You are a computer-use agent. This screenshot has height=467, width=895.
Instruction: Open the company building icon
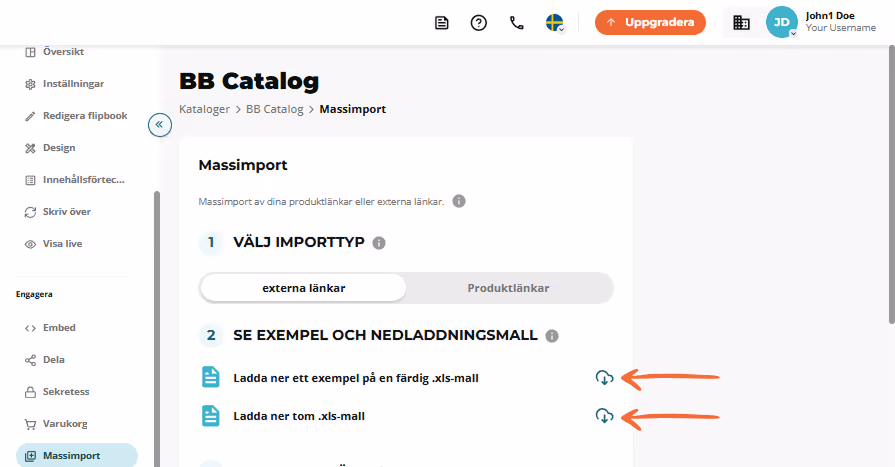tap(741, 23)
